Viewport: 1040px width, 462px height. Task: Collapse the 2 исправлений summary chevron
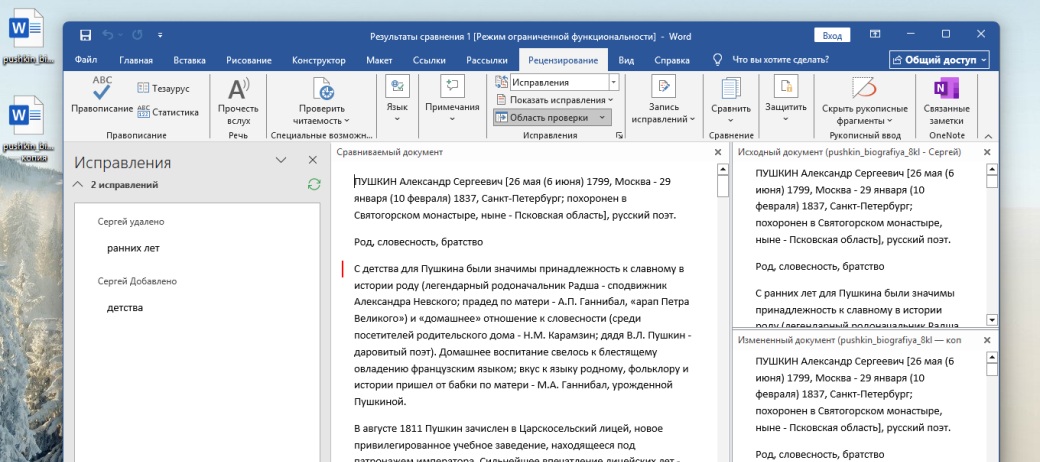click(x=78, y=185)
